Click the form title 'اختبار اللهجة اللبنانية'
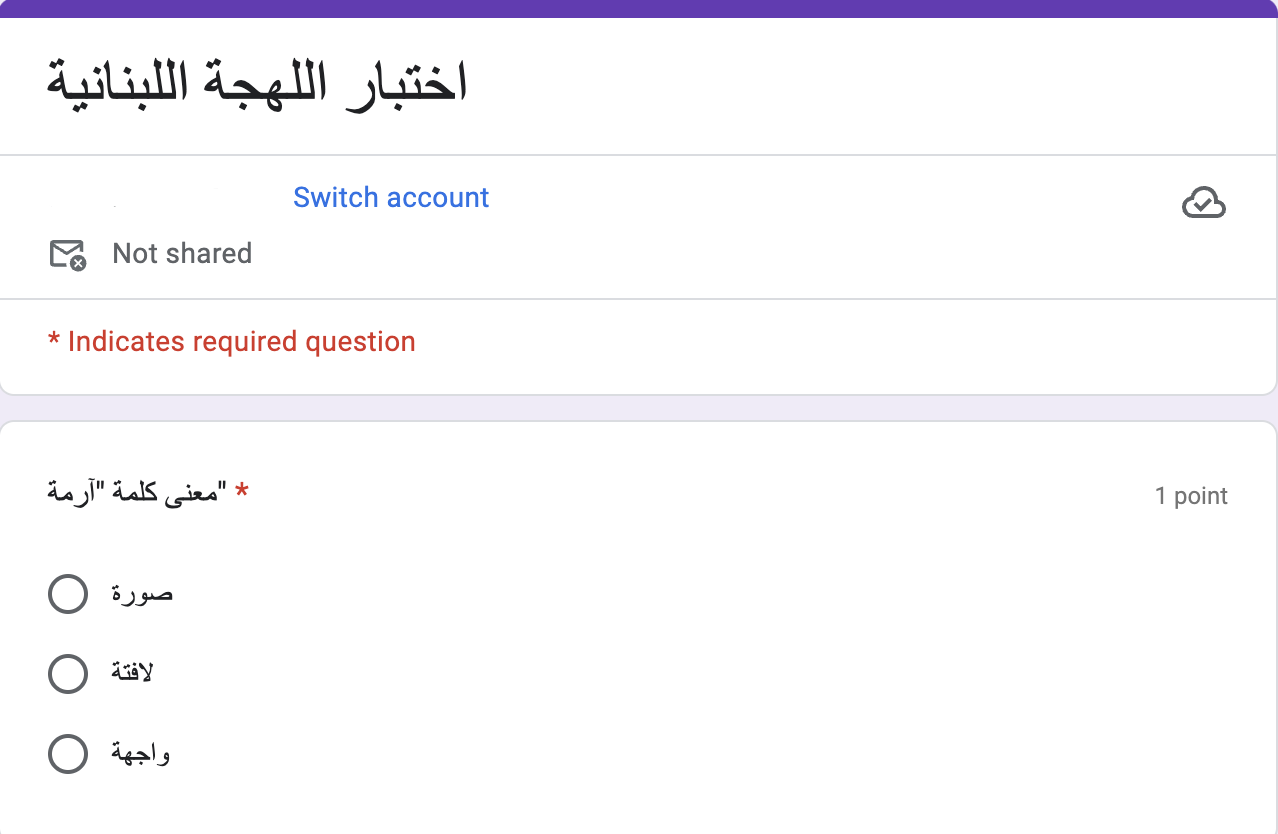 pyautogui.click(x=256, y=82)
